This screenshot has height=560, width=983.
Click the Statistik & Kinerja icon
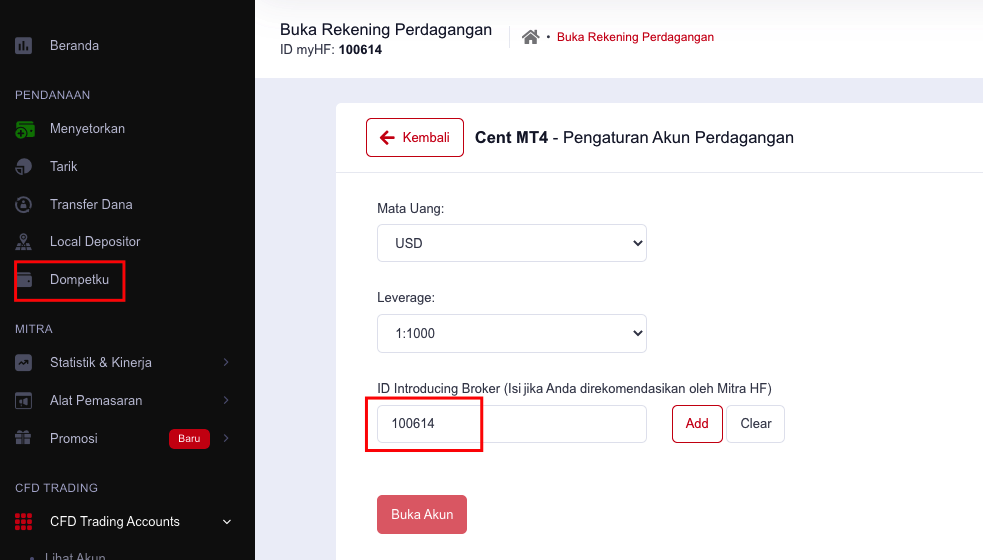coord(25,363)
